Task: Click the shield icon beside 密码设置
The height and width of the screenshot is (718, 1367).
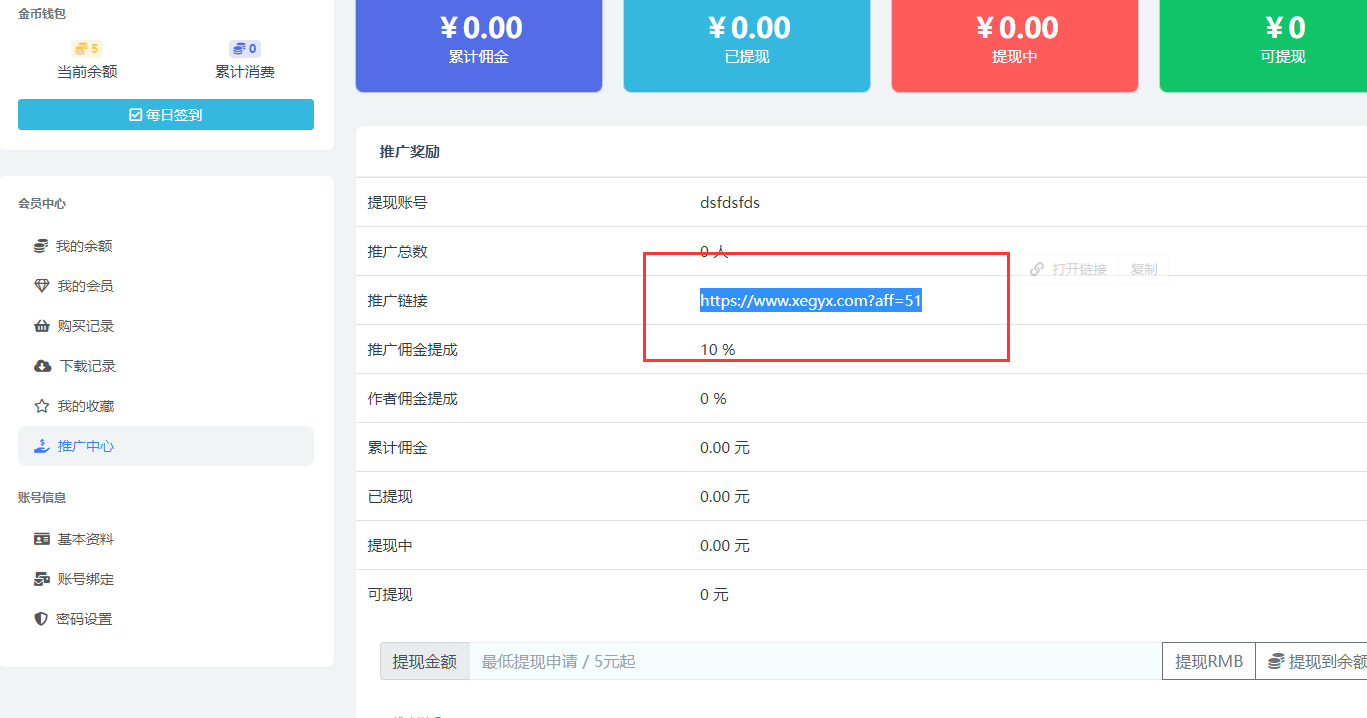Action: point(41,619)
